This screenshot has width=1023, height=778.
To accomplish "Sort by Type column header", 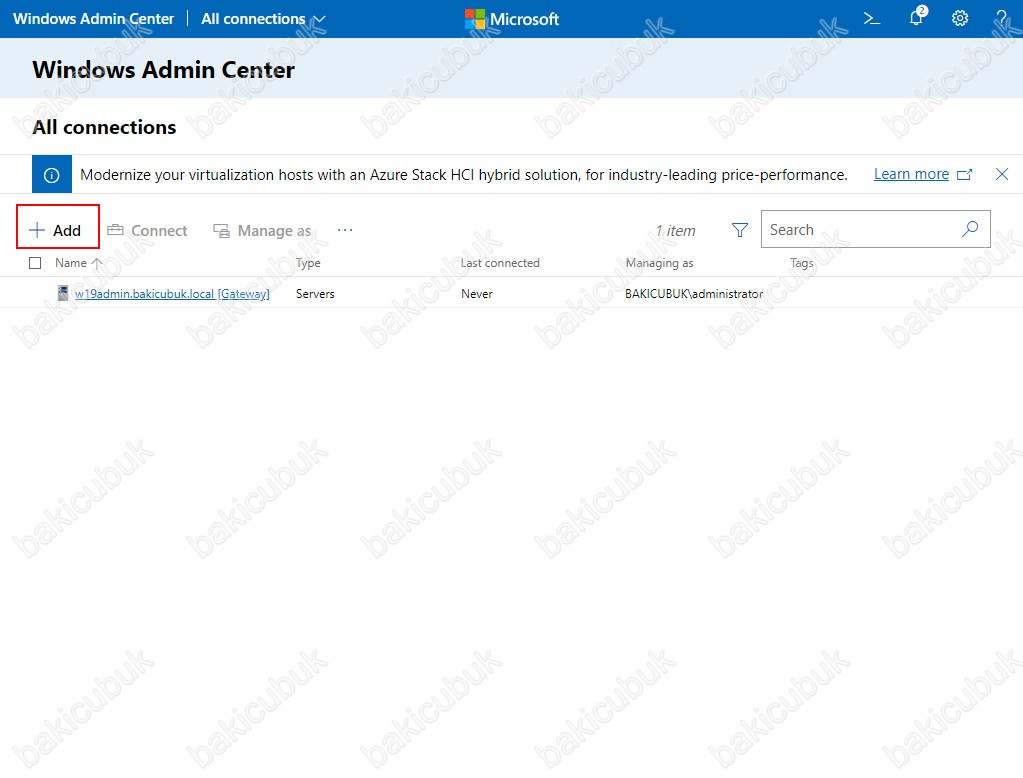I will [308, 262].
